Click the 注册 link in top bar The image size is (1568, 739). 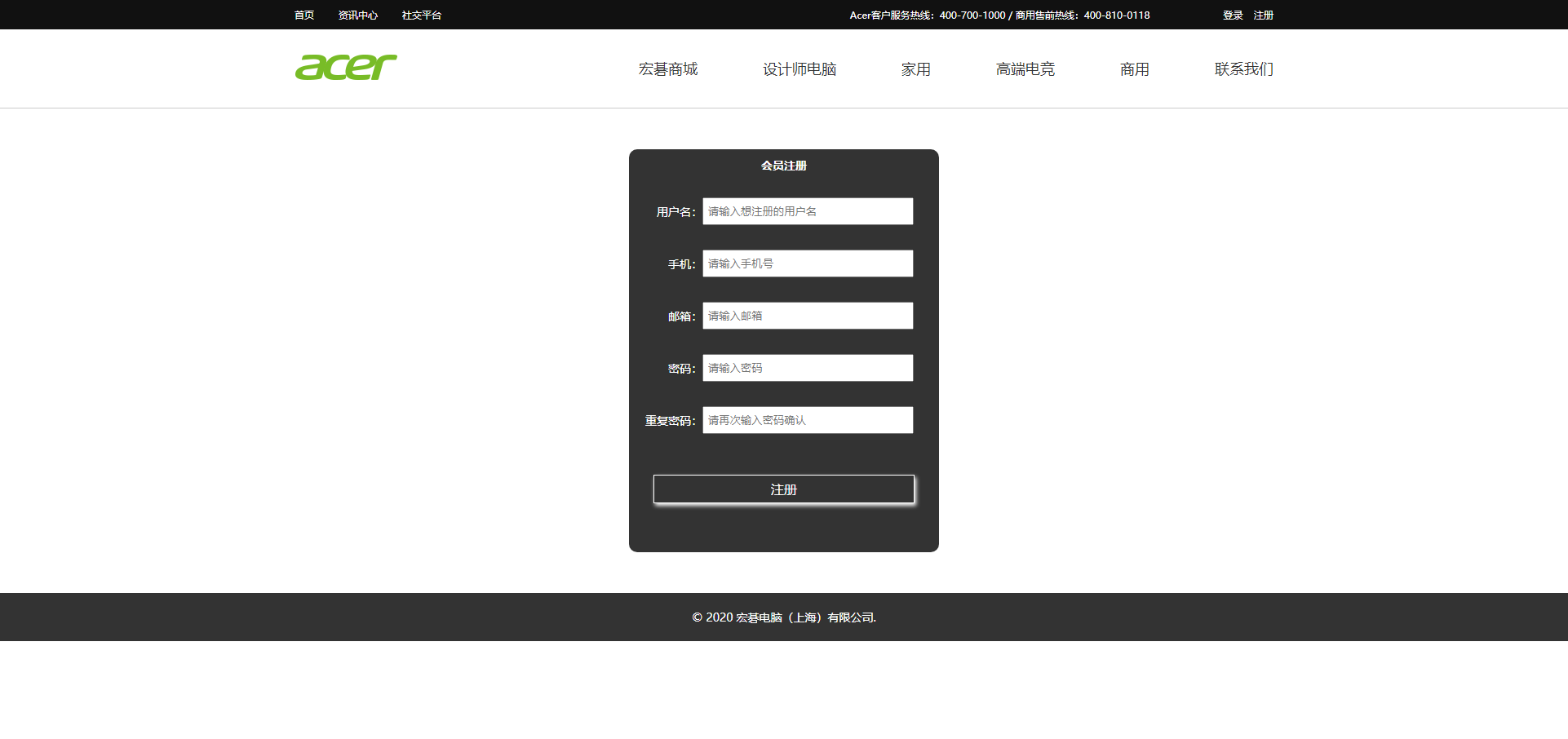[x=1264, y=15]
